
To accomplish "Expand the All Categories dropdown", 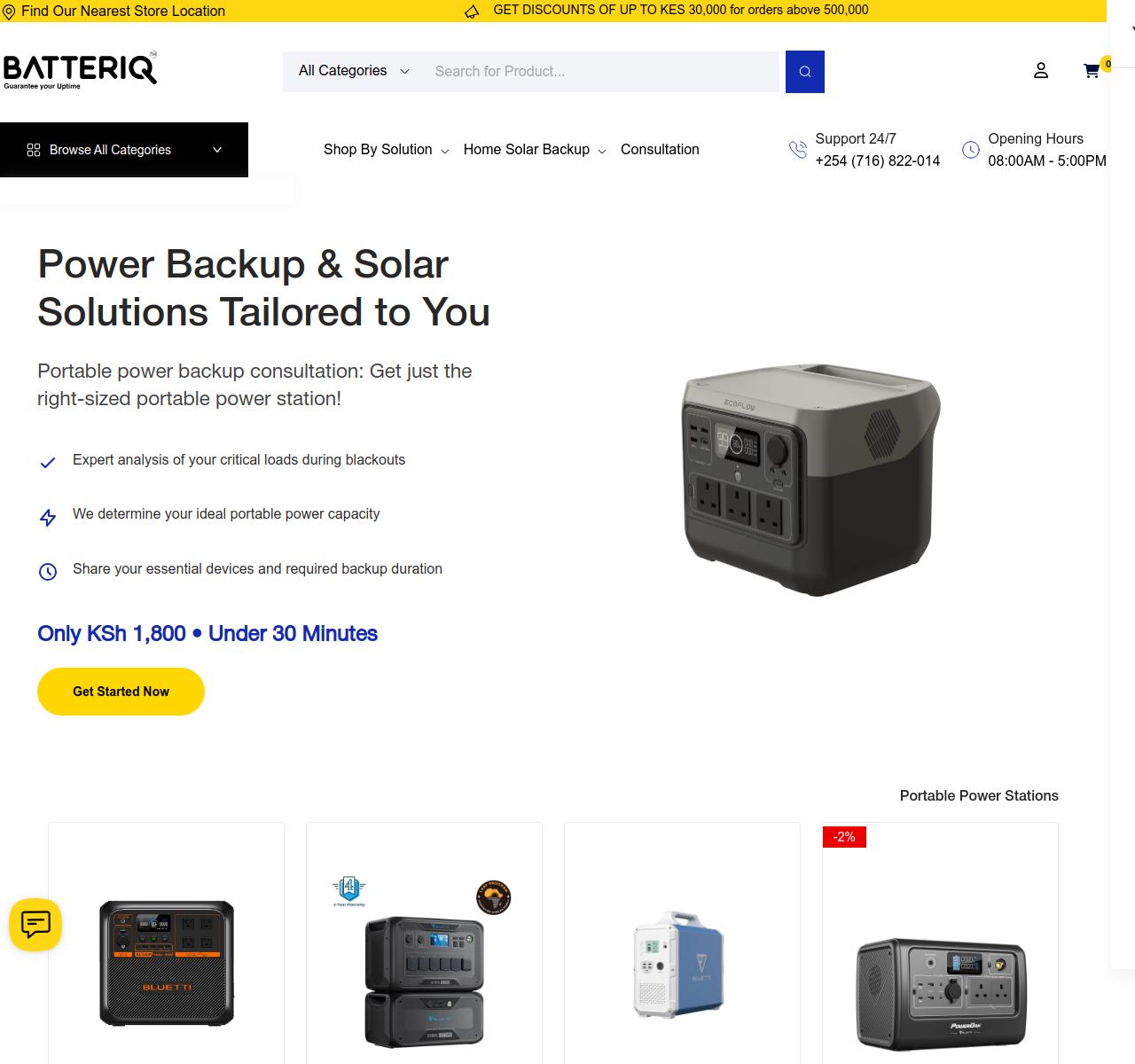I will click(x=352, y=71).
